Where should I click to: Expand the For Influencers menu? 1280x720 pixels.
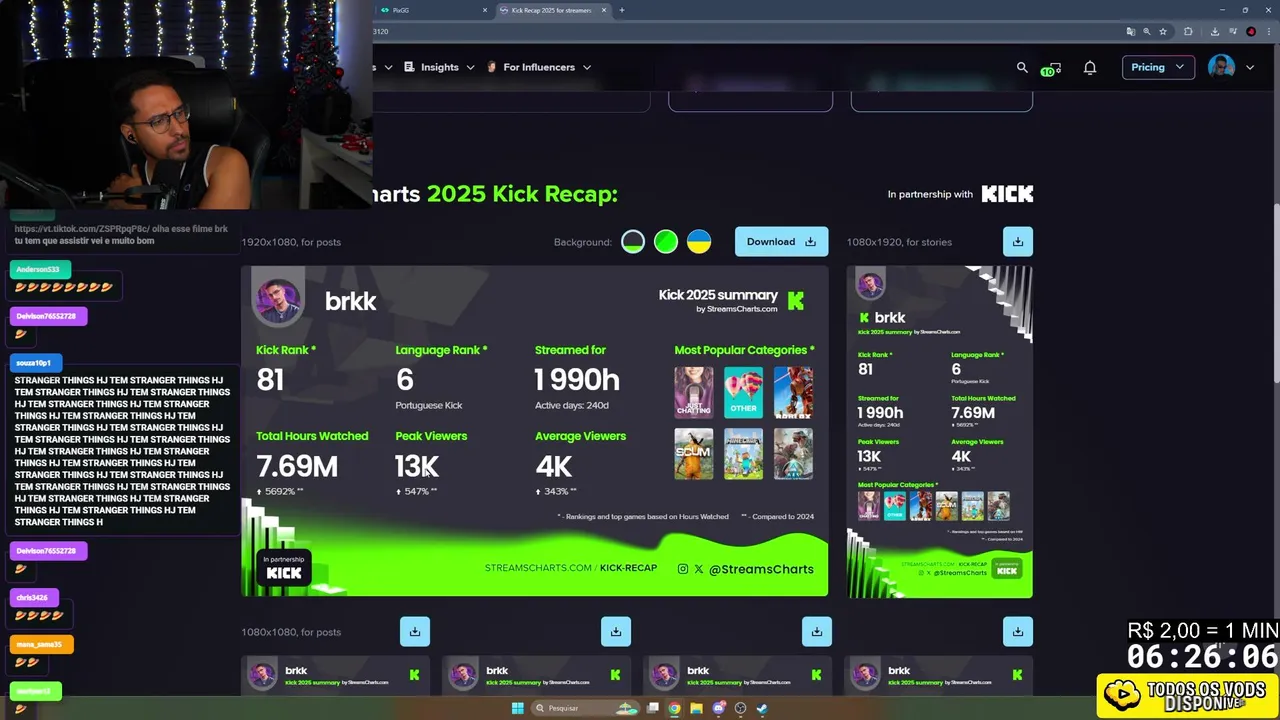[539, 67]
